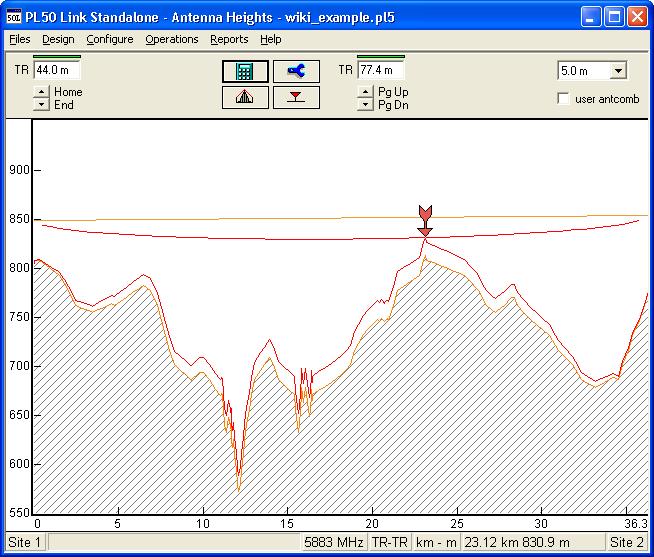Click the 77.4 m antenna height field
This screenshot has width=654, height=557.
pyautogui.click(x=381, y=71)
